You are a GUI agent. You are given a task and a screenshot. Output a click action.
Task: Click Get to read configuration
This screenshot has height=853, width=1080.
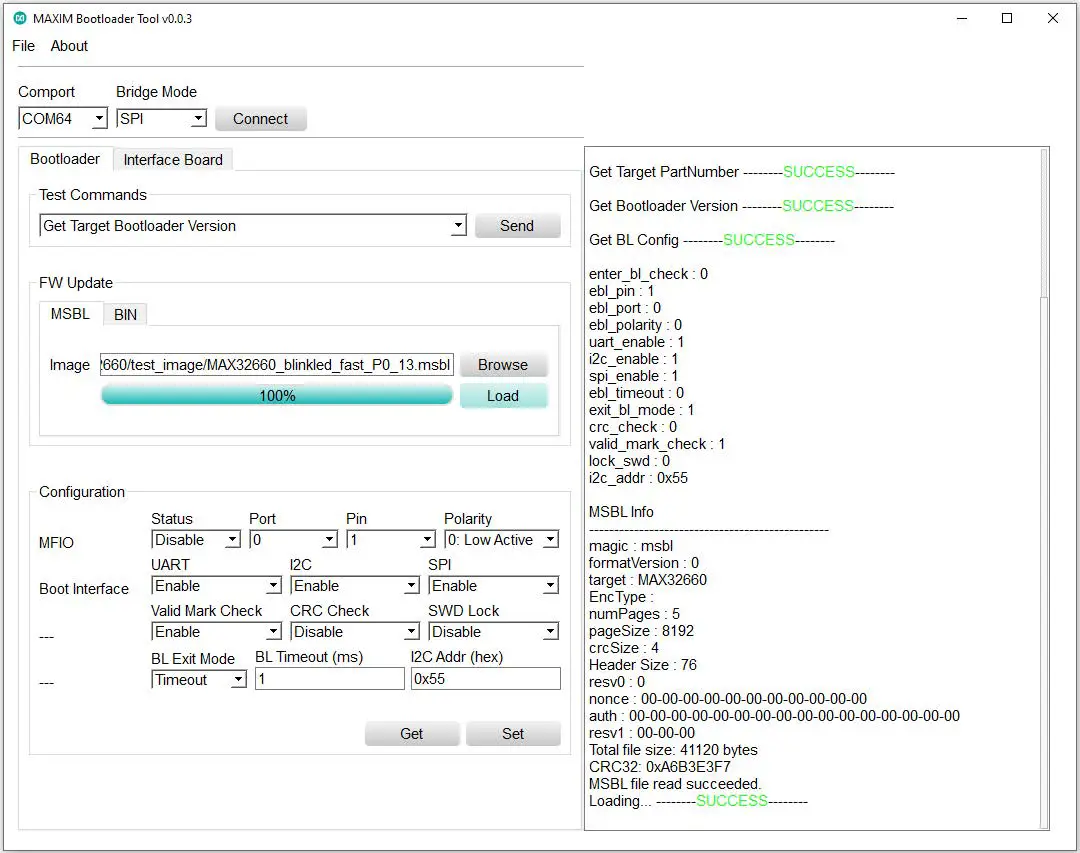pyautogui.click(x=411, y=733)
